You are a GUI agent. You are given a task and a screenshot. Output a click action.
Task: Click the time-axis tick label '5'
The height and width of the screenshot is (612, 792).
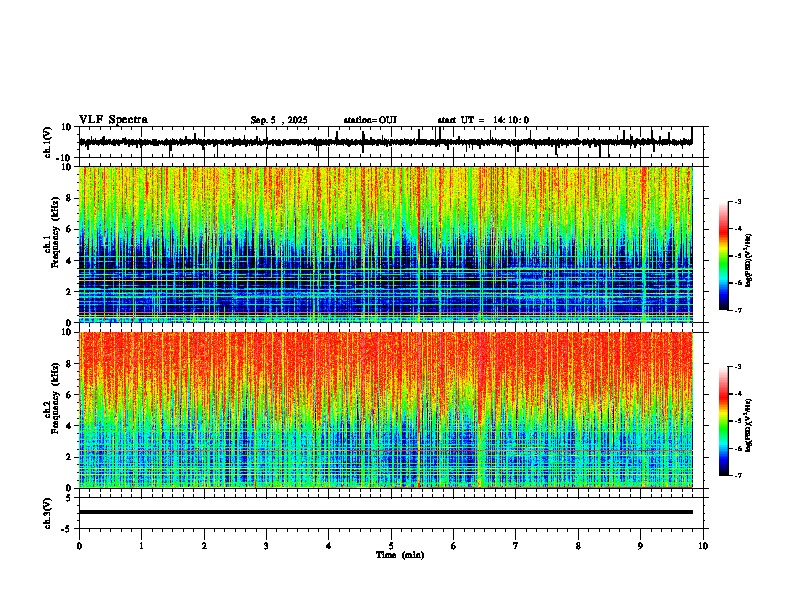point(391,546)
